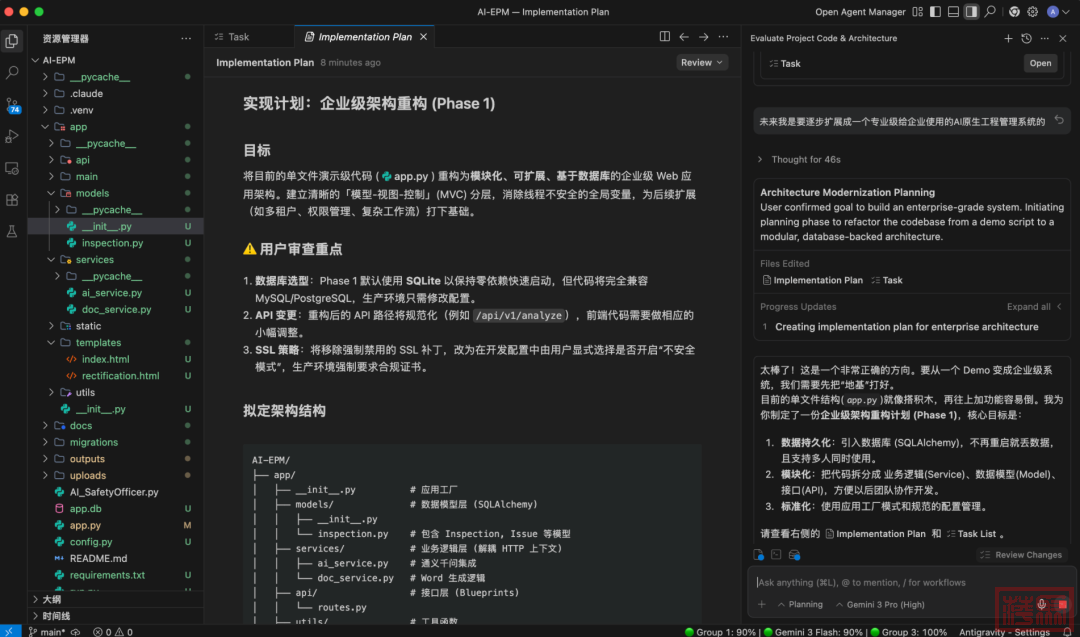Toggle the bottom panel layout

953,11
